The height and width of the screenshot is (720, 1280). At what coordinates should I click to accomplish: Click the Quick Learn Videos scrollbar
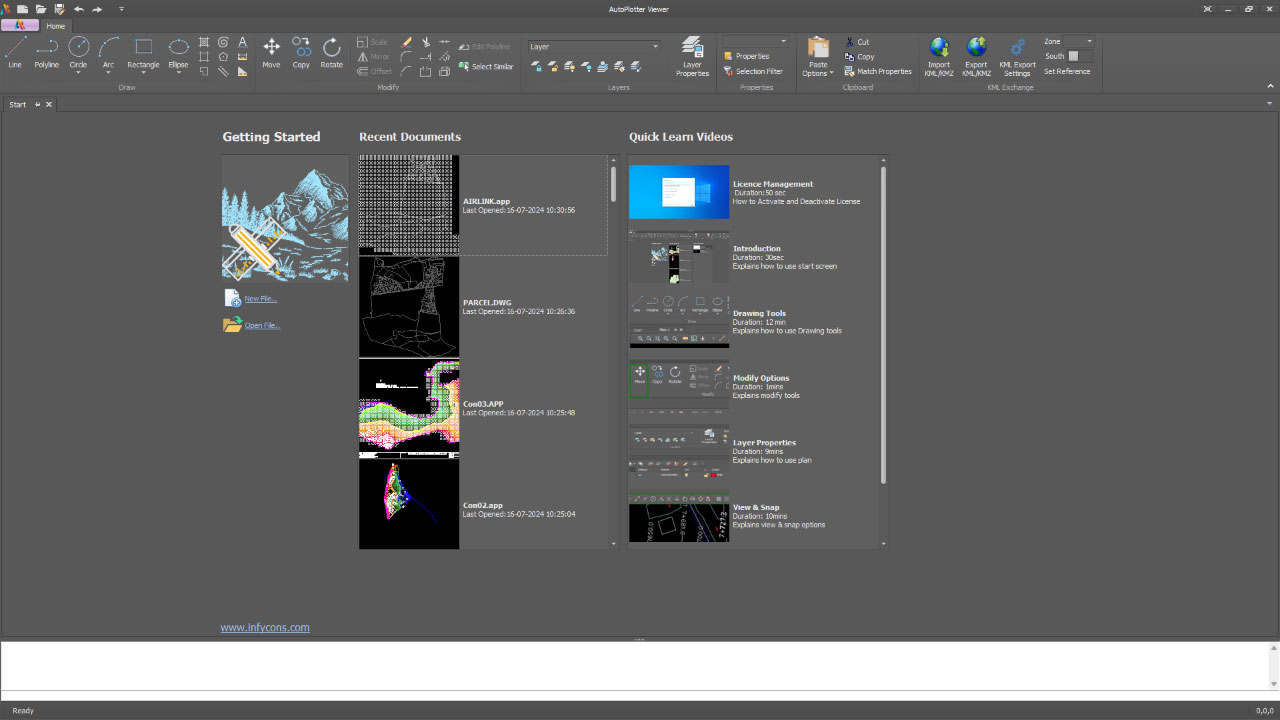(883, 325)
